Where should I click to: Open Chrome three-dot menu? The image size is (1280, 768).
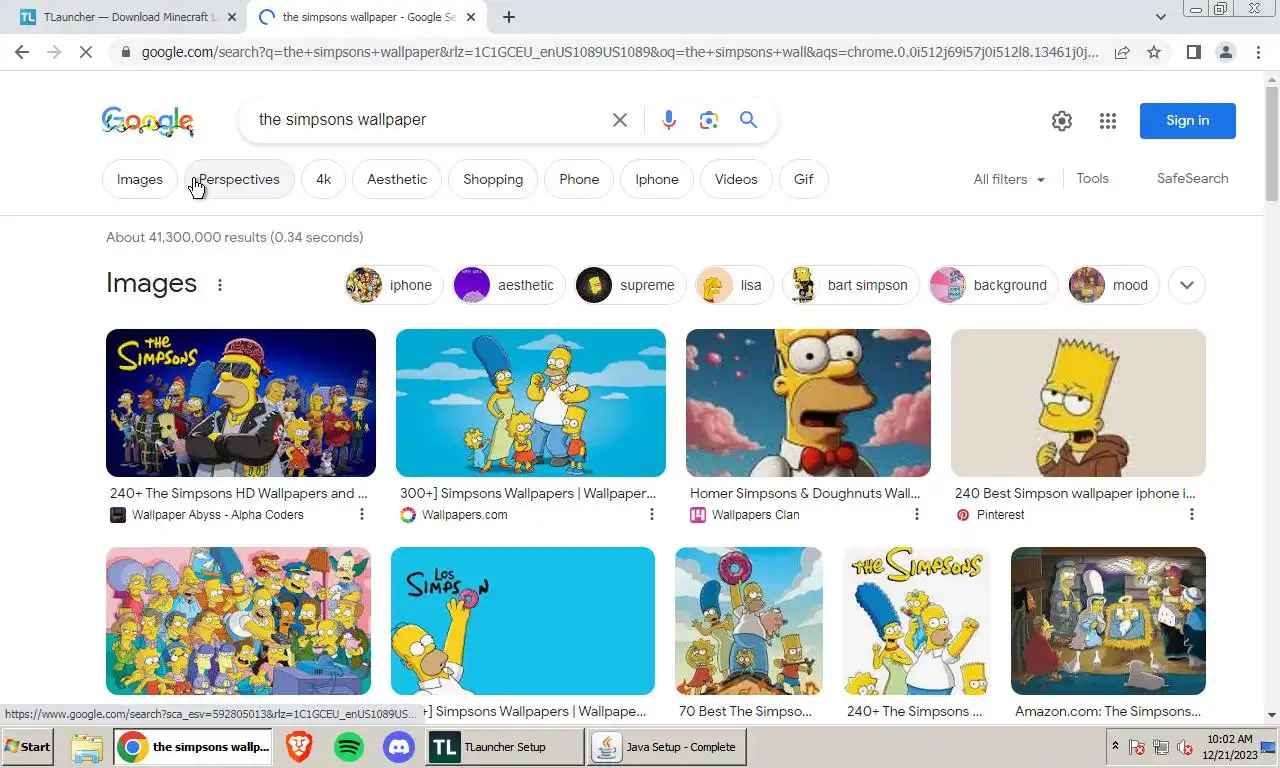pos(1258,52)
